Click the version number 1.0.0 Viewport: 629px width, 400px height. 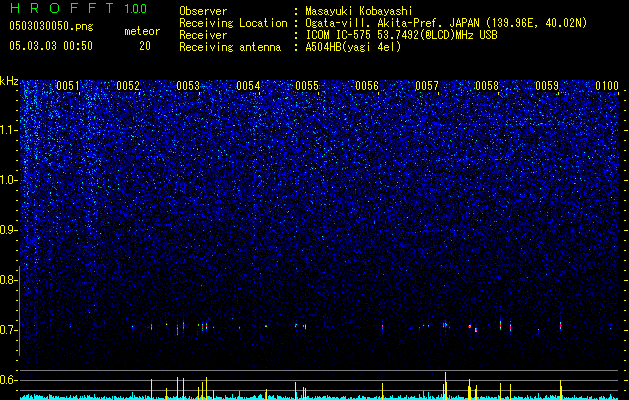(136, 8)
